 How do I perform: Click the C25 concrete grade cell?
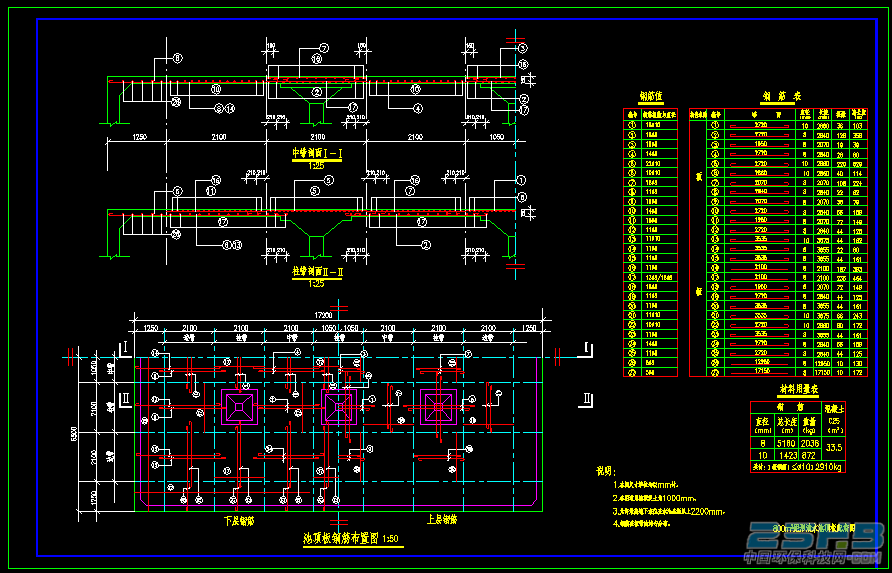pos(833,422)
